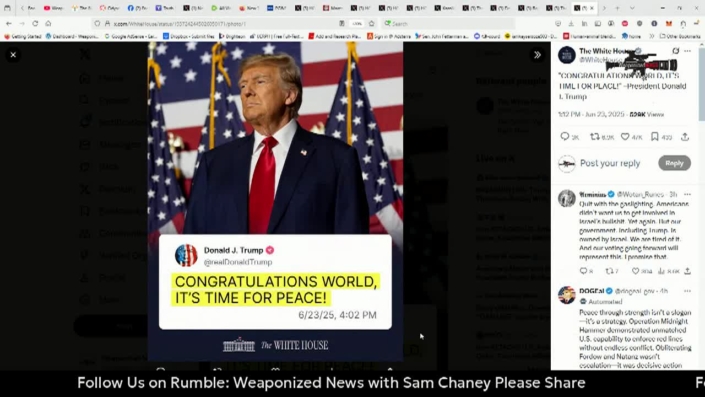Bookmark the White House post

pos(655,136)
